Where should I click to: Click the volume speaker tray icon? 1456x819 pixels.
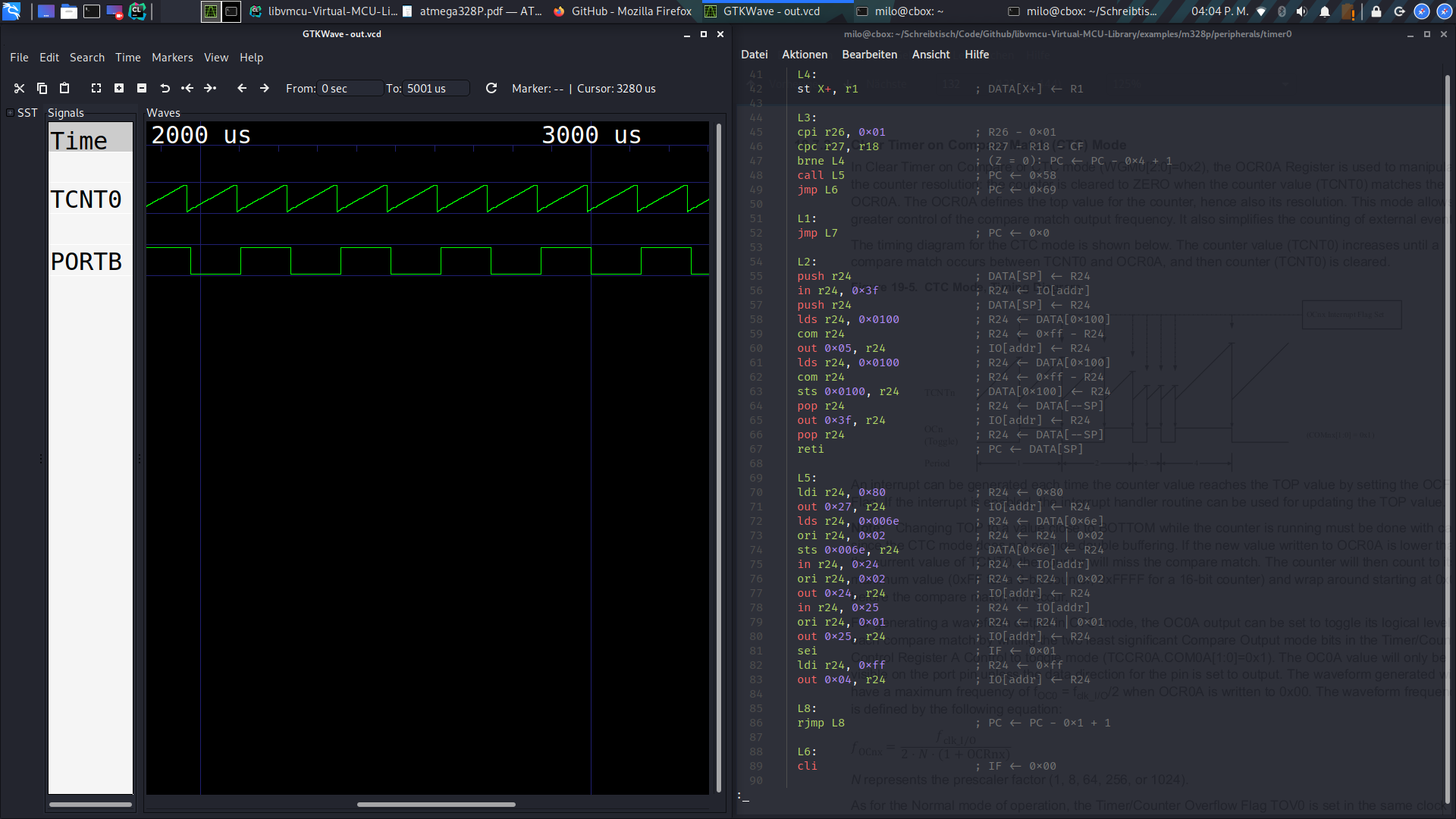click(1302, 11)
